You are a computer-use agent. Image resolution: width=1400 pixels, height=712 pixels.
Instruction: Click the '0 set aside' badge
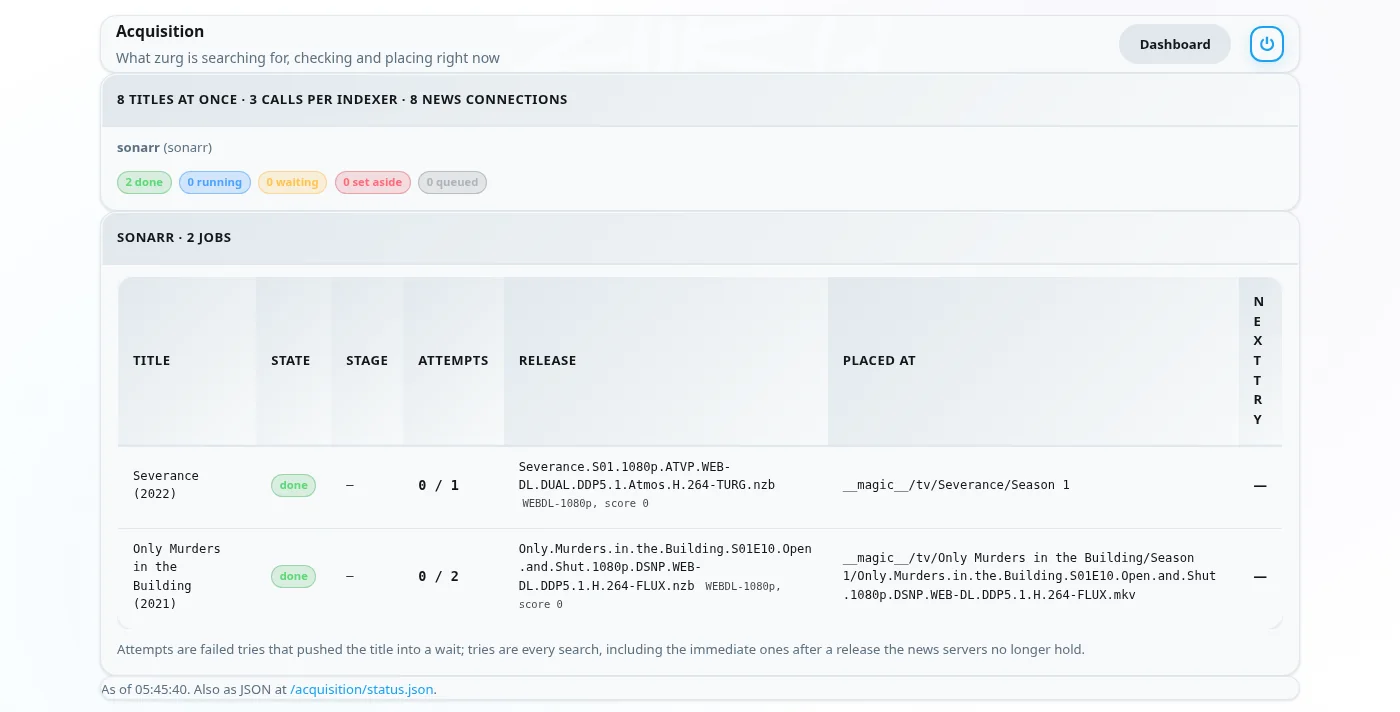[373, 182]
